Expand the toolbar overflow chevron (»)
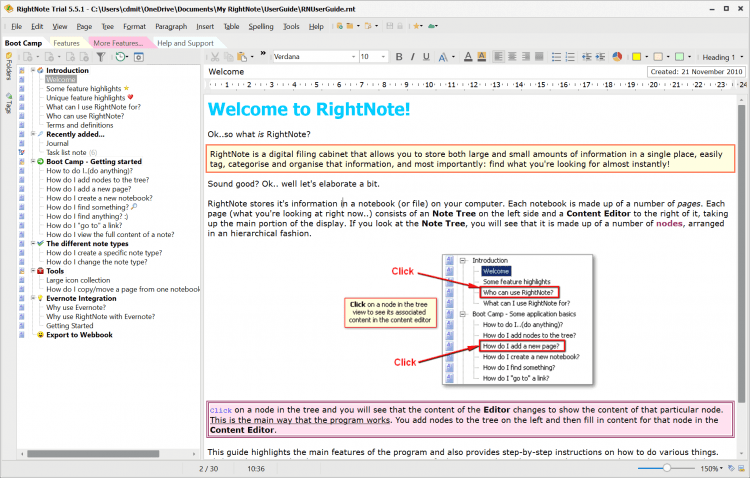This screenshot has width=750, height=478. [x=263, y=54]
